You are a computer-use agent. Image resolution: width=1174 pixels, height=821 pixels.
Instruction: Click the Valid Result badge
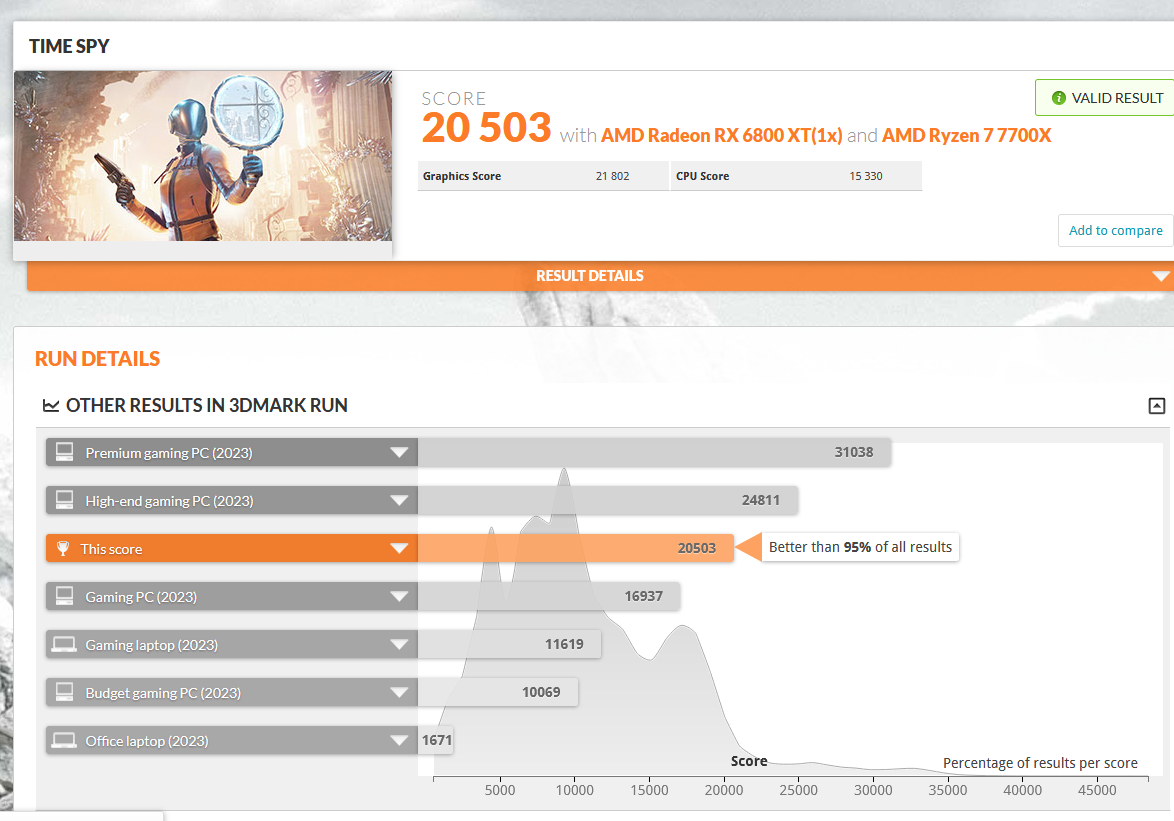tap(1104, 98)
